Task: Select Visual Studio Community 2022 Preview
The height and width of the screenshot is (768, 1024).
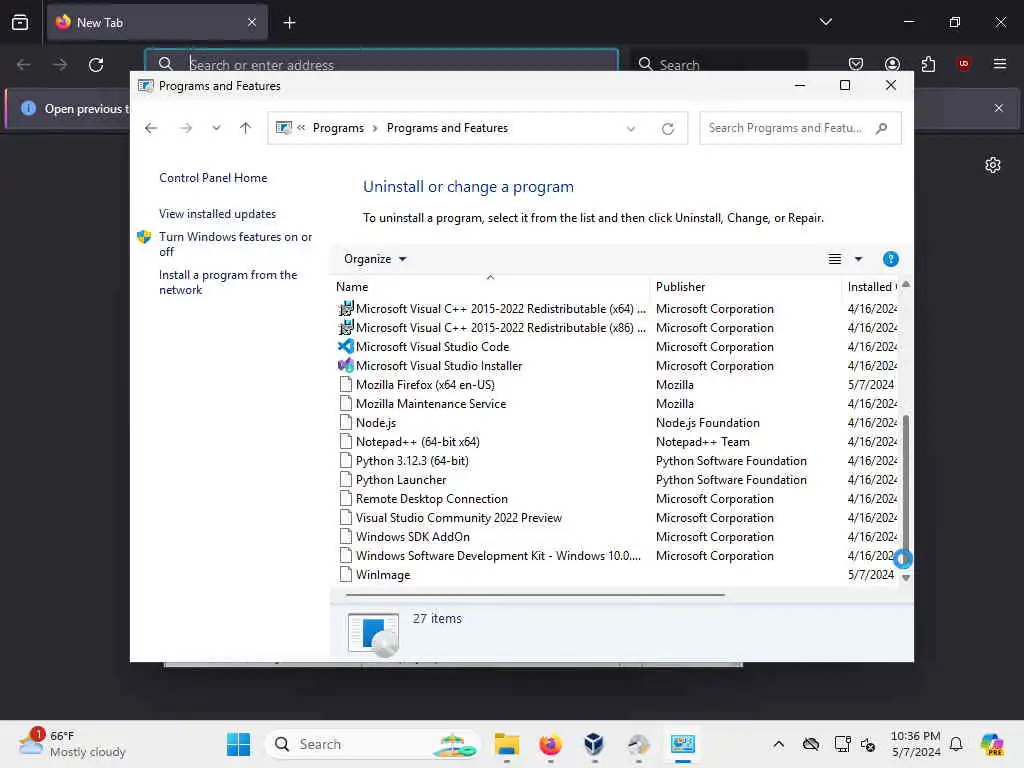Action: [616, 517]
